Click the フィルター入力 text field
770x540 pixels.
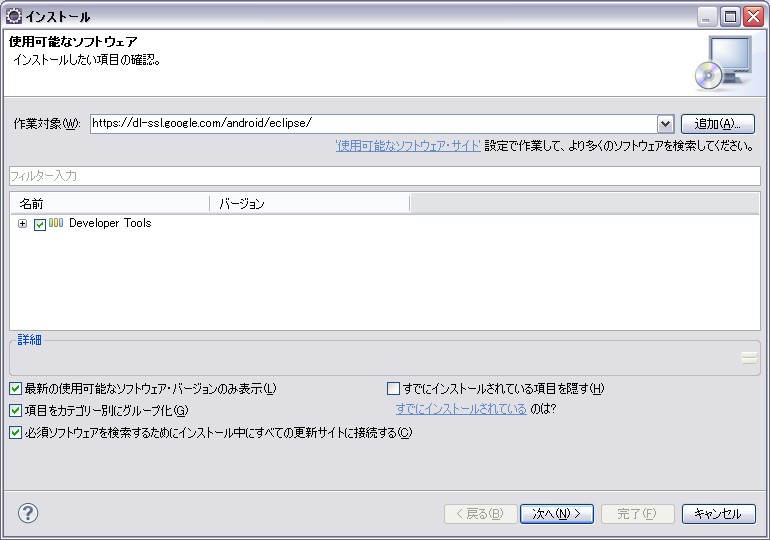tap(385, 176)
